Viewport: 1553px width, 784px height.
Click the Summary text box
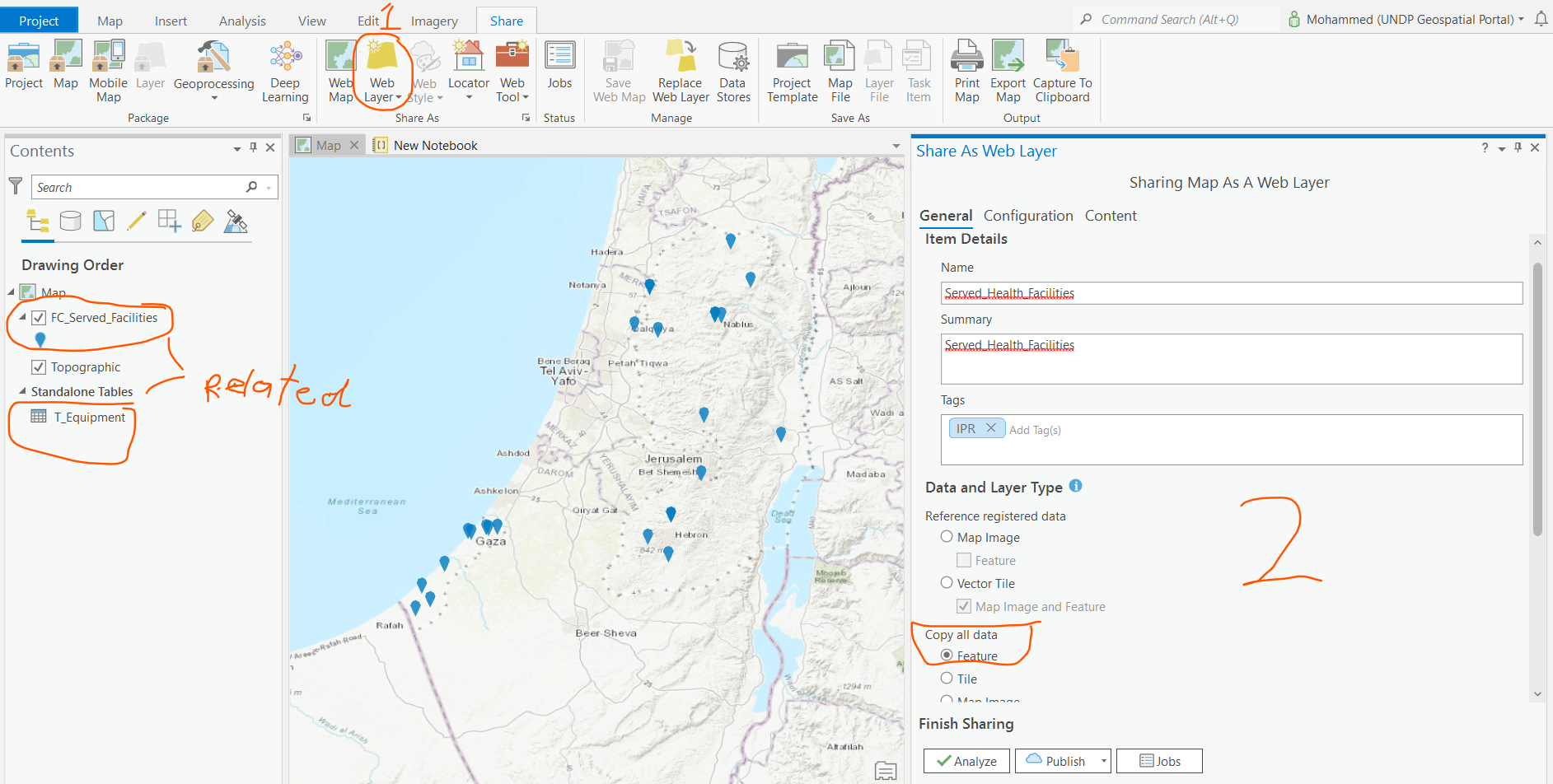(x=1232, y=358)
